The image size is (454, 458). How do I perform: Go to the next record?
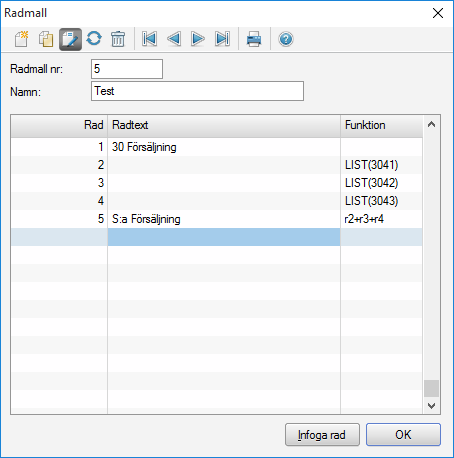(198, 39)
